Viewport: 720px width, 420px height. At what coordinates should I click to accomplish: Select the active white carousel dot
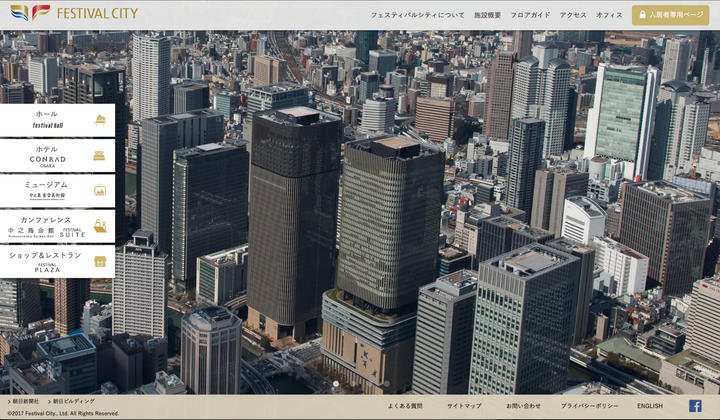(336, 383)
